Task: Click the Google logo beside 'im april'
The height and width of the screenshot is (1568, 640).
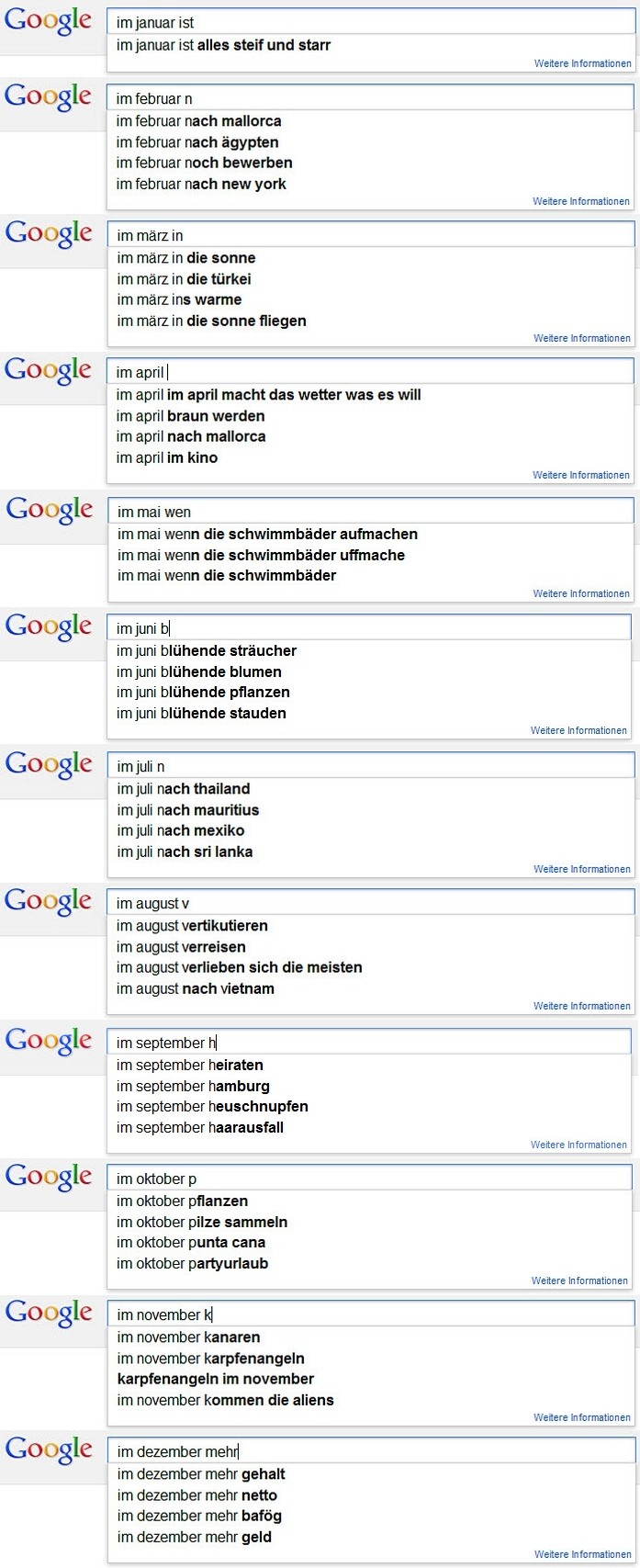Action: click(49, 371)
